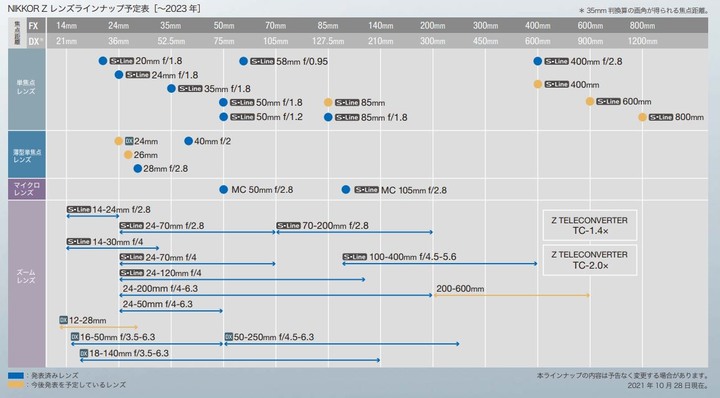Click the orange legend swatch for upcoming lenses

click(x=16, y=385)
